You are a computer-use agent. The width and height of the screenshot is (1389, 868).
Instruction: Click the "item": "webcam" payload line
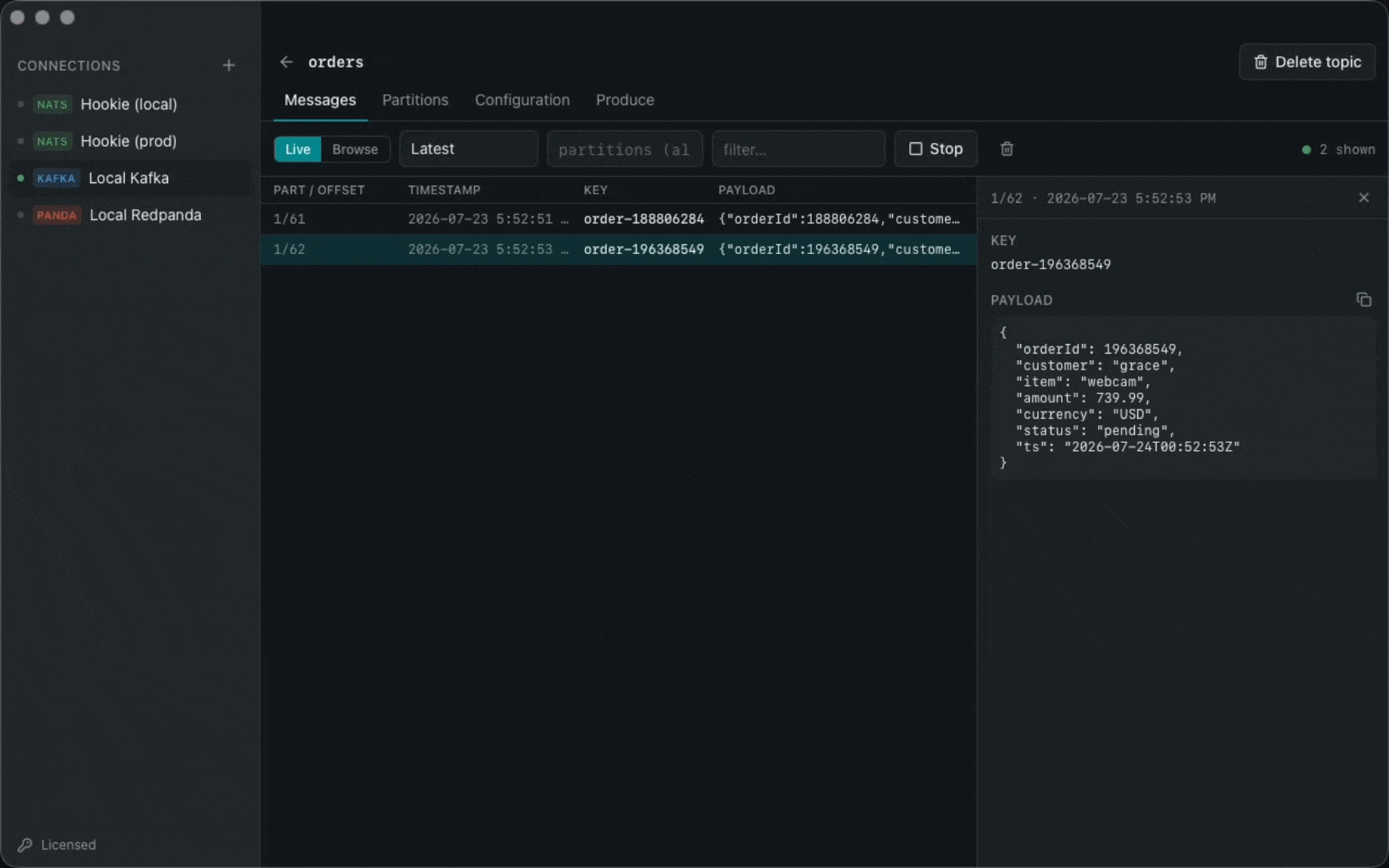(1083, 382)
